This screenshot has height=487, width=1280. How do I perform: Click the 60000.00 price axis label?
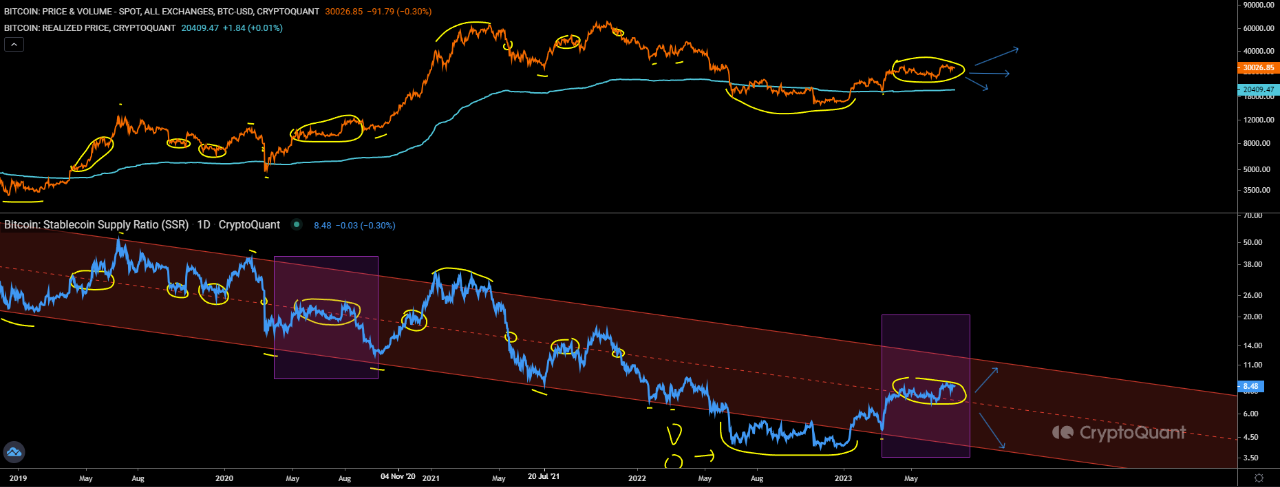coord(1258,29)
